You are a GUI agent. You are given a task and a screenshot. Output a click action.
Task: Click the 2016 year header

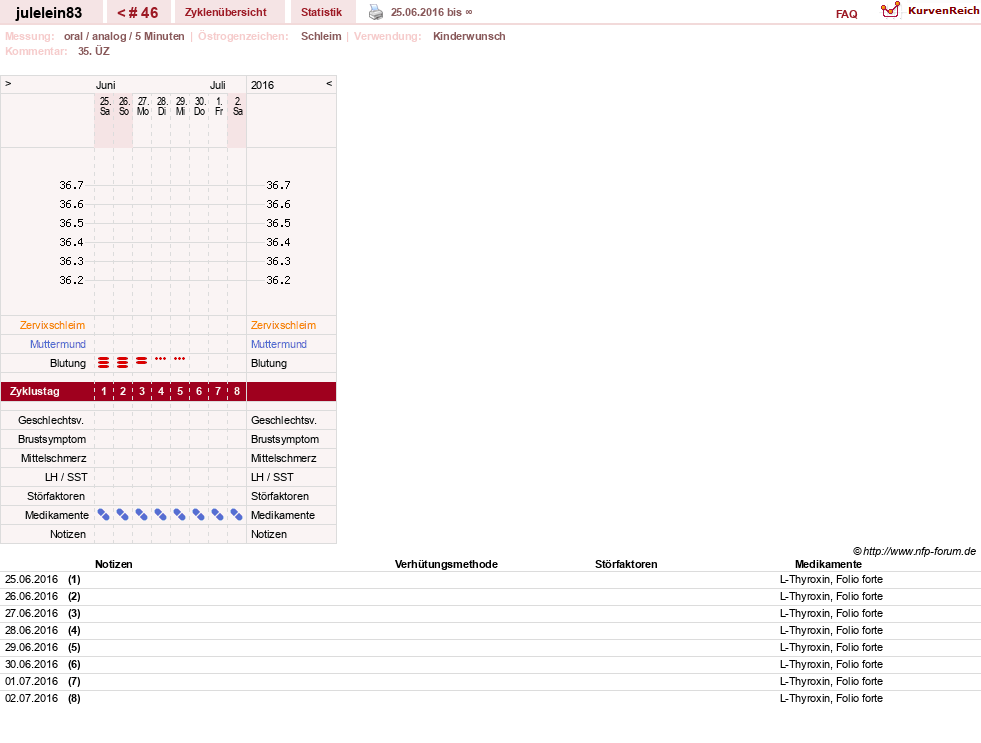(x=262, y=85)
